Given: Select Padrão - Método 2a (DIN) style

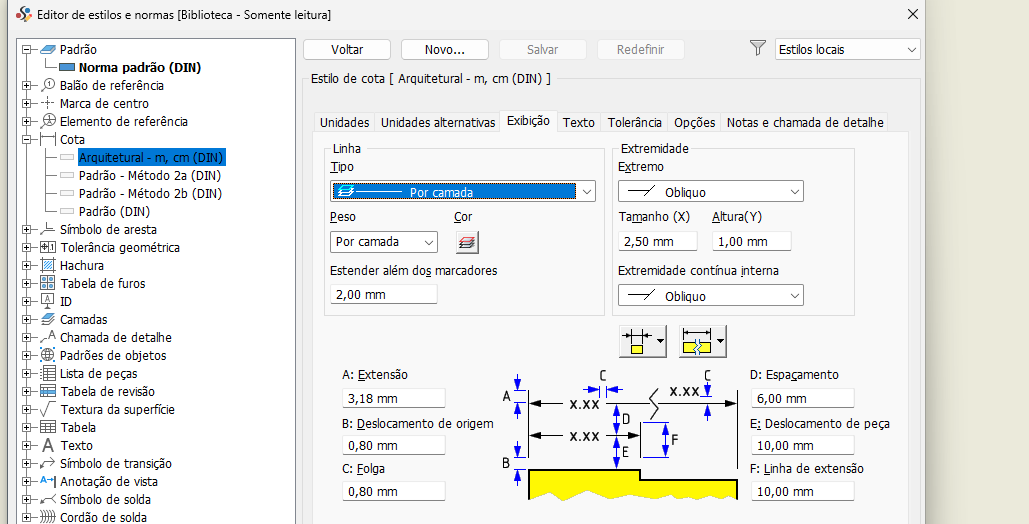Looking at the screenshot, I should pos(150,175).
